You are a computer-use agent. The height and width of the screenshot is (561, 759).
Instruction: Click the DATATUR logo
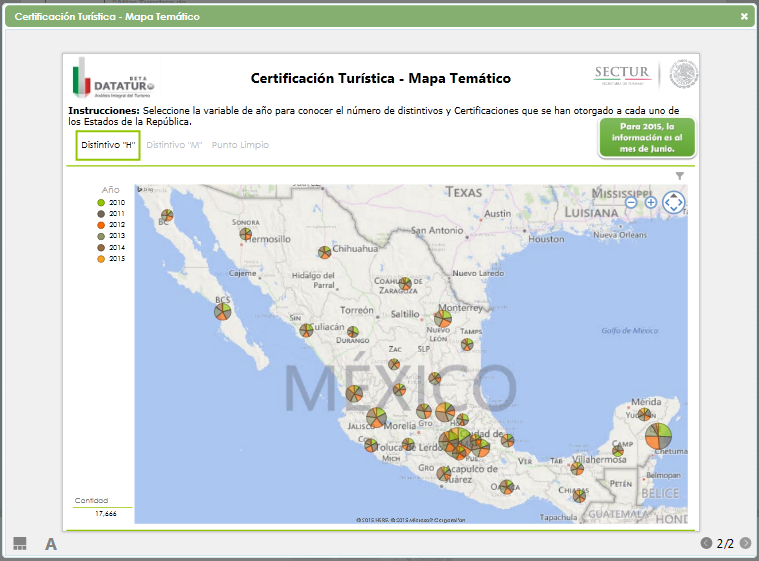point(112,78)
